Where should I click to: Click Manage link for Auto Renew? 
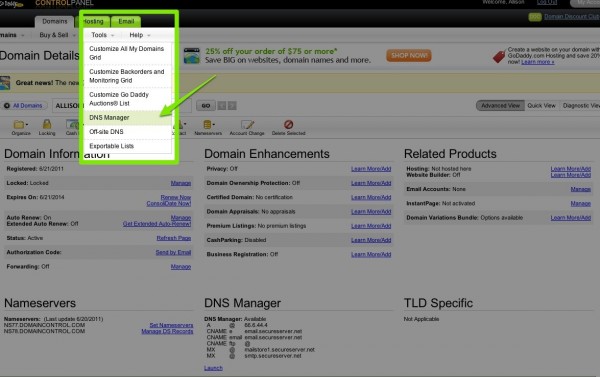click(181, 217)
